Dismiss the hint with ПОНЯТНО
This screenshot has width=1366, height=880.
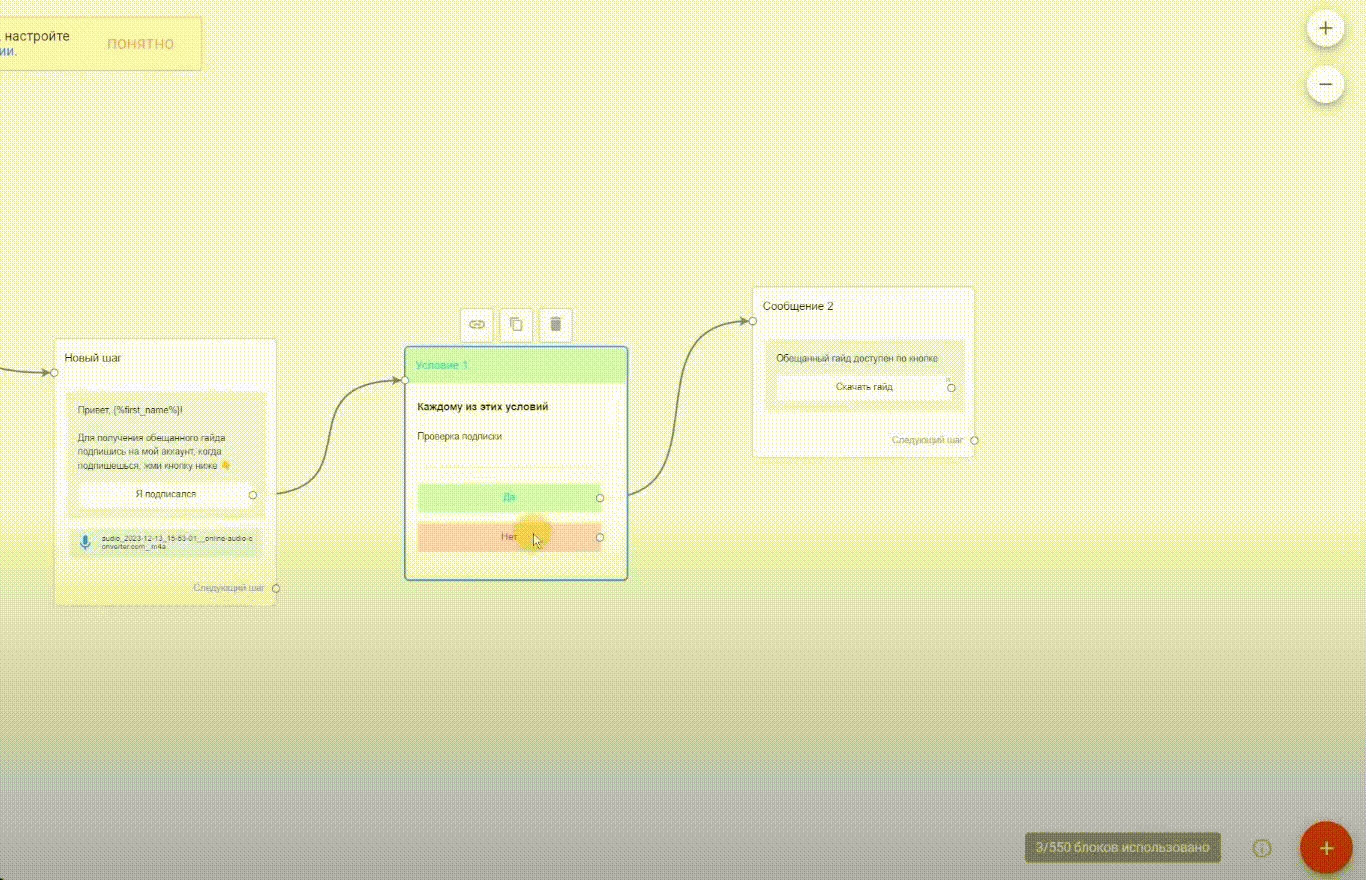coord(140,44)
